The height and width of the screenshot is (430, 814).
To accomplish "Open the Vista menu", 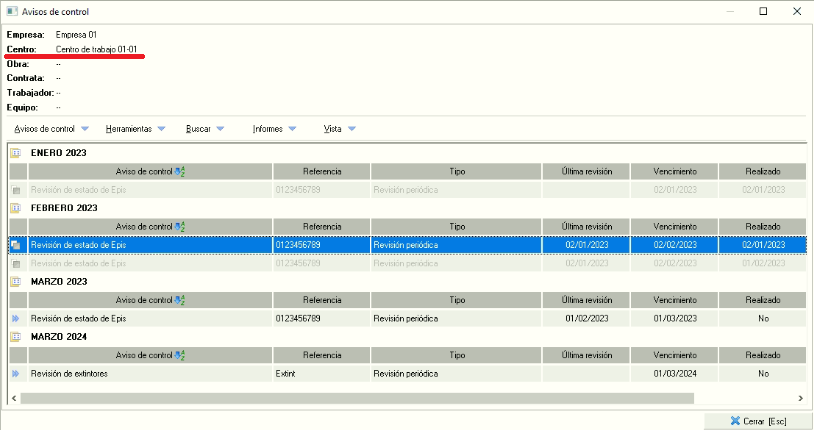I will [340, 129].
